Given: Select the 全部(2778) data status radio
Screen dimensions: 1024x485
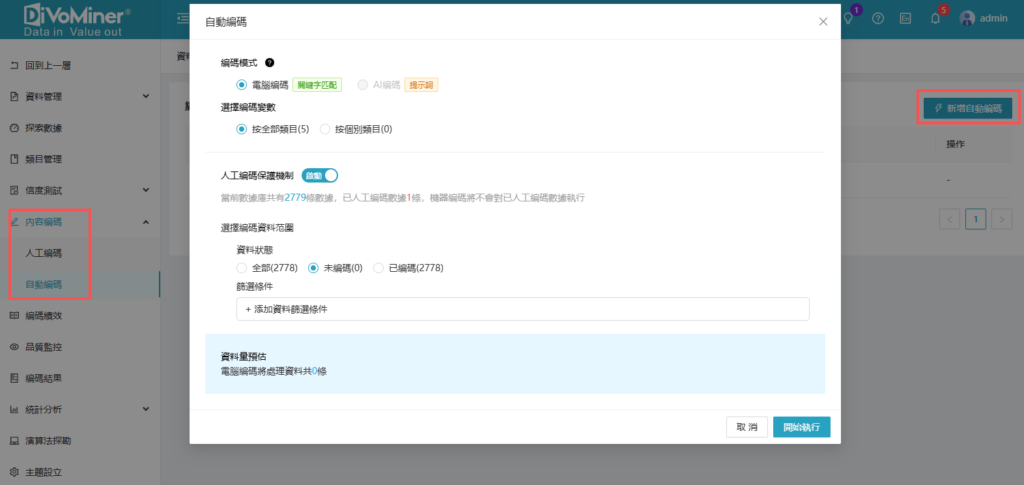Looking at the screenshot, I should pos(241,268).
